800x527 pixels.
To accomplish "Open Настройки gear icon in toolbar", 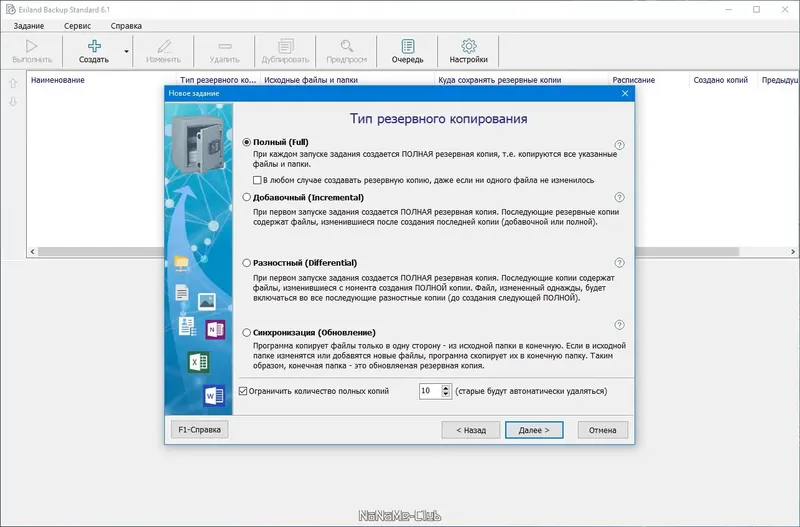I will (468, 46).
